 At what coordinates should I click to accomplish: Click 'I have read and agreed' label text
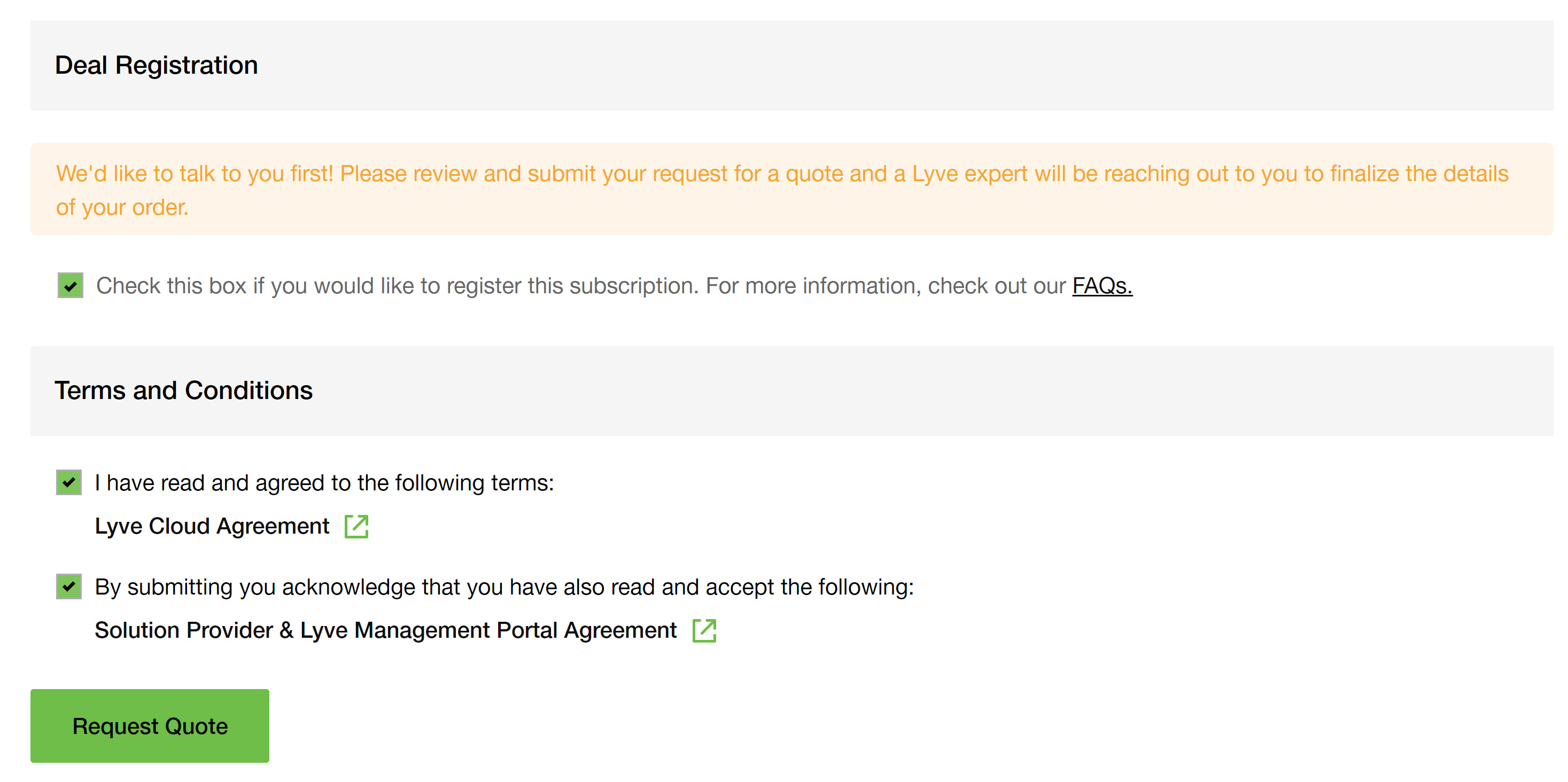(x=324, y=482)
